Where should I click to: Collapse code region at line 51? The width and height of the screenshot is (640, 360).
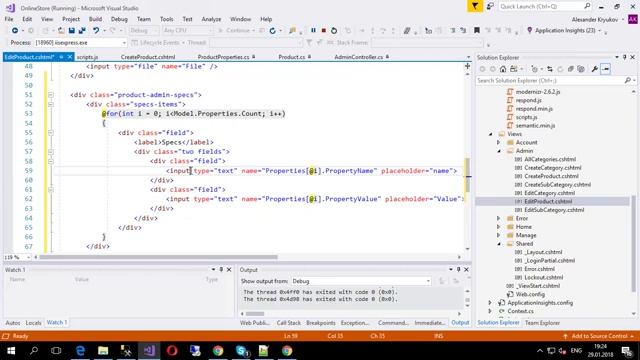[51, 95]
